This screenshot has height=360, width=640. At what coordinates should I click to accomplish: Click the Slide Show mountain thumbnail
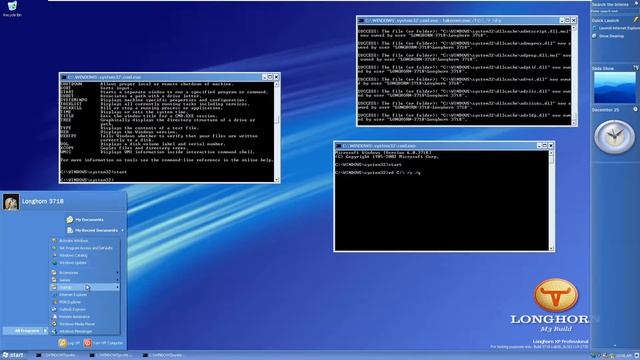[615, 87]
